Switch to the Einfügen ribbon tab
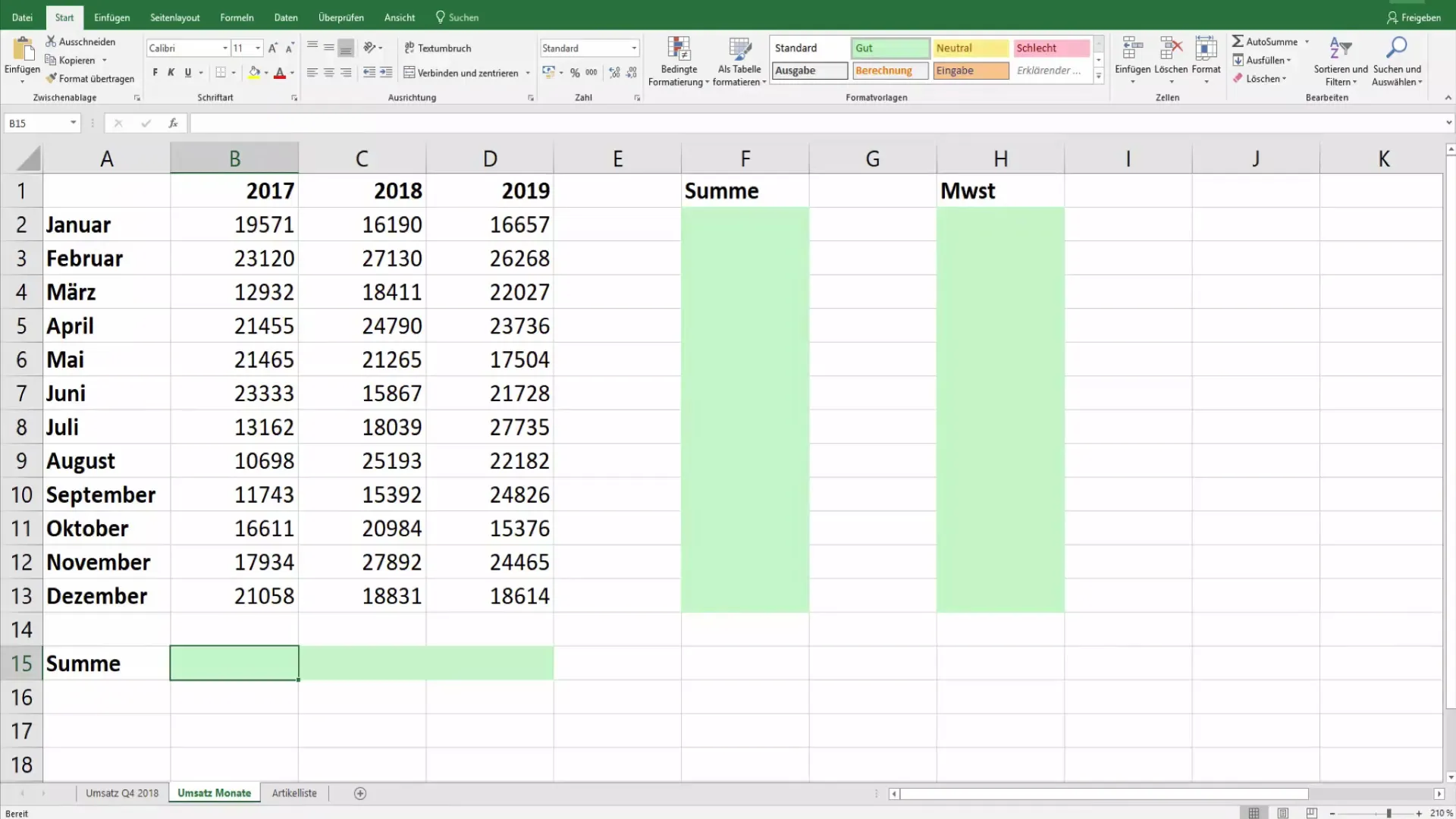 click(112, 17)
